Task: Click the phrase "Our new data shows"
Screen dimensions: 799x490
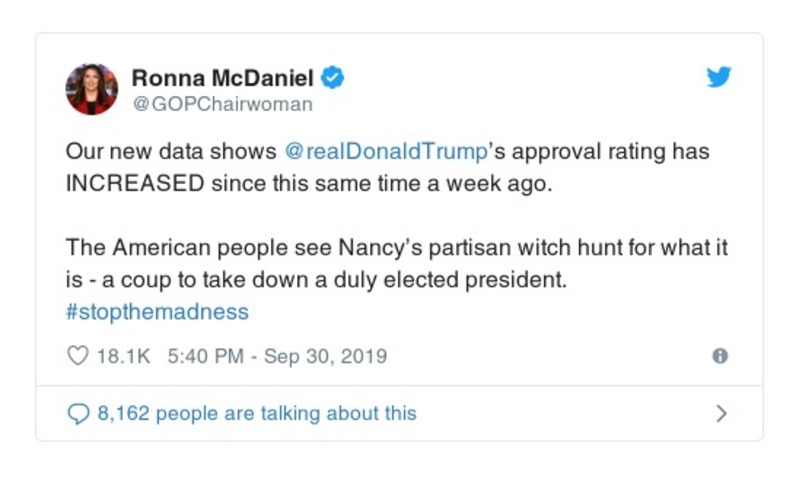Action: 170,153
